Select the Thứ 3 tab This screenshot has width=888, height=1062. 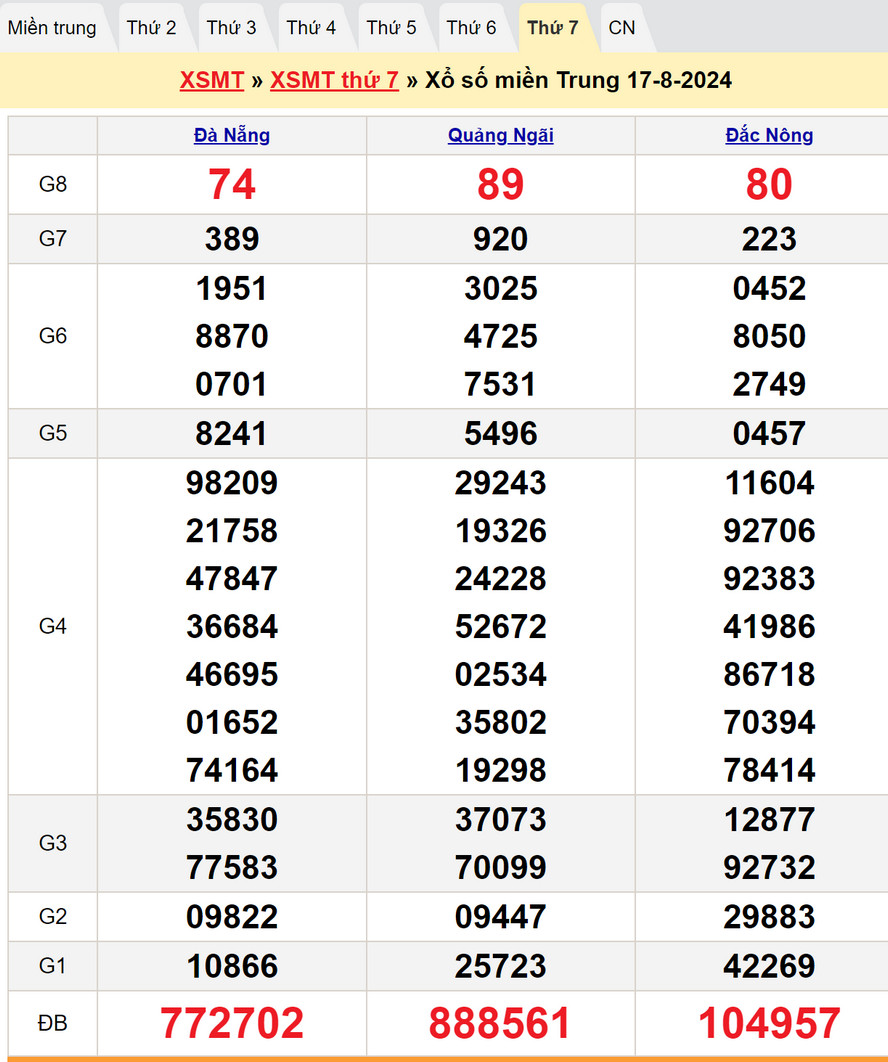click(231, 28)
